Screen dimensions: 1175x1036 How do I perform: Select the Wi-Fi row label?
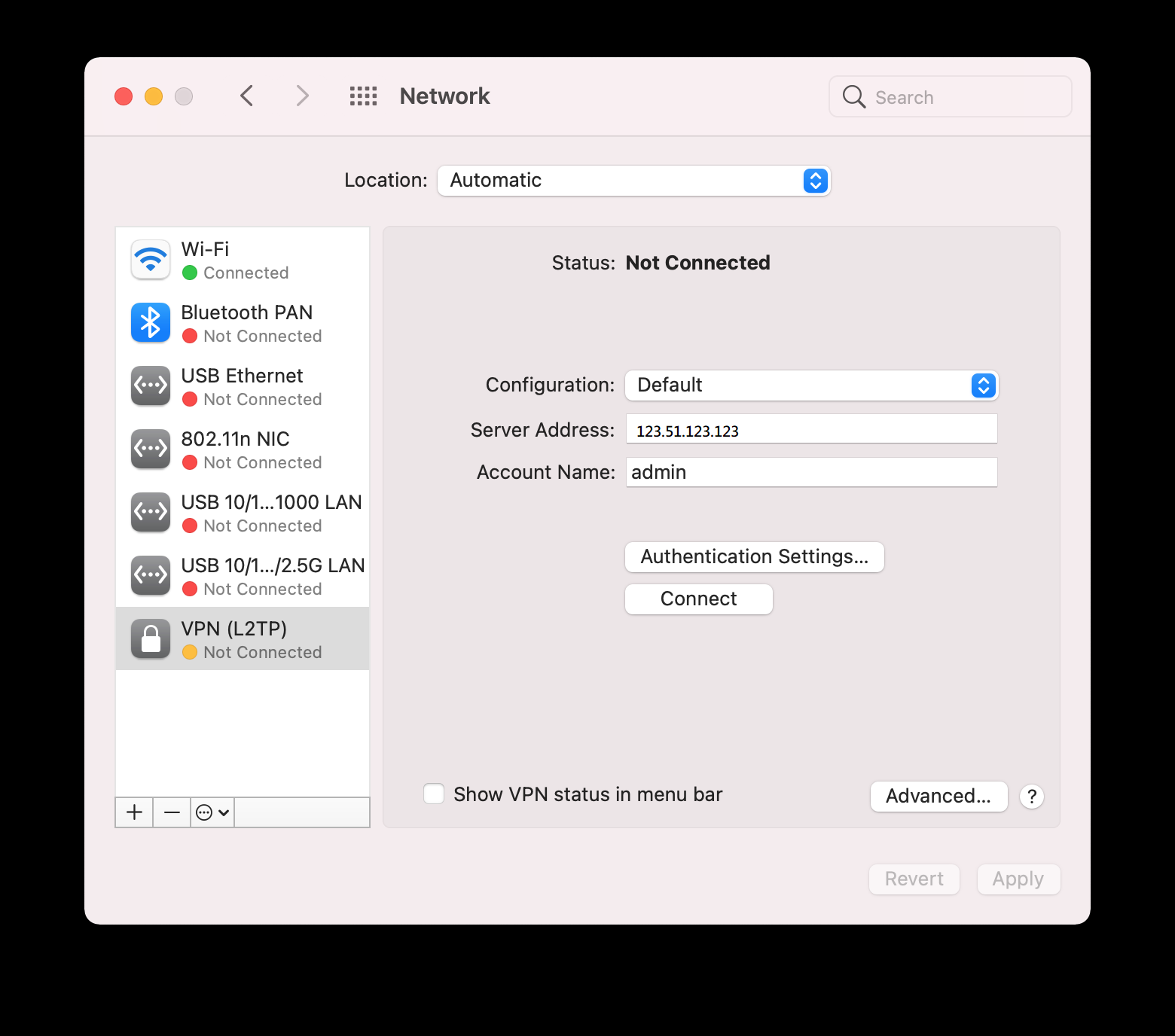[x=205, y=249]
